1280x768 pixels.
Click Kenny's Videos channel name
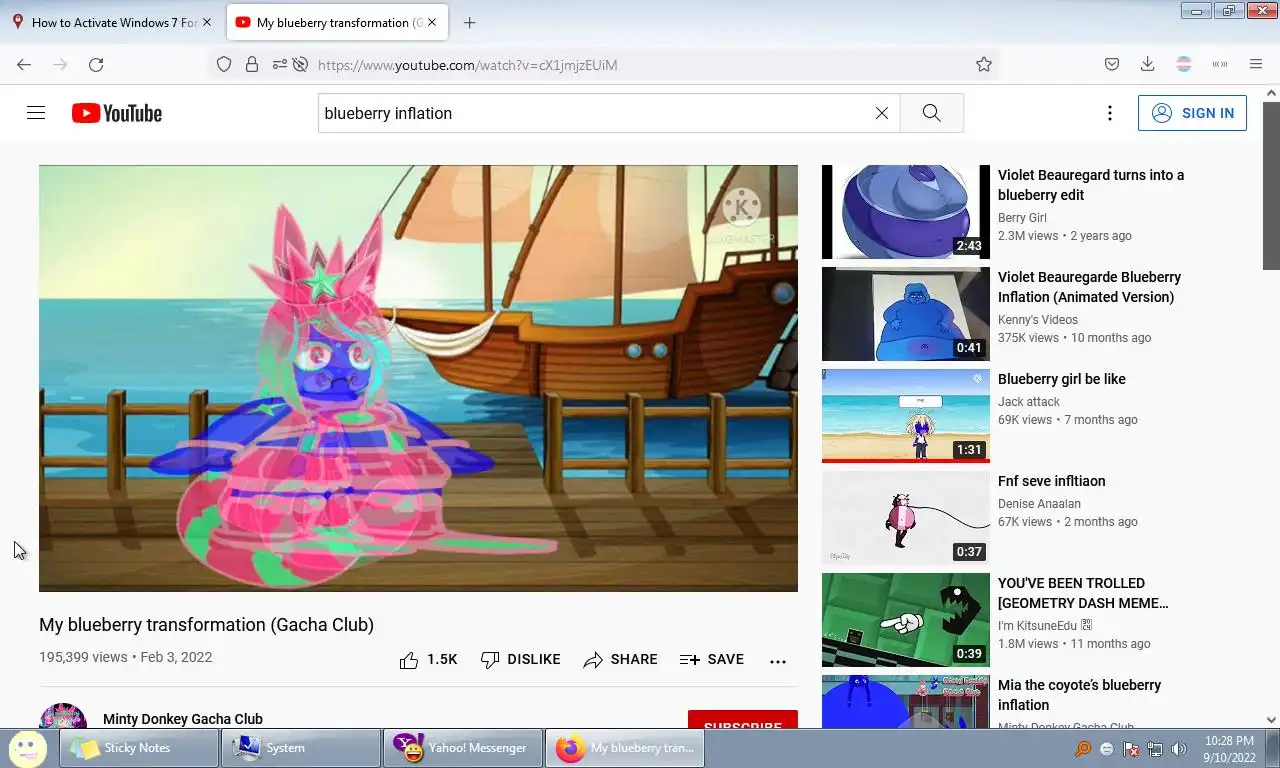click(x=1038, y=319)
